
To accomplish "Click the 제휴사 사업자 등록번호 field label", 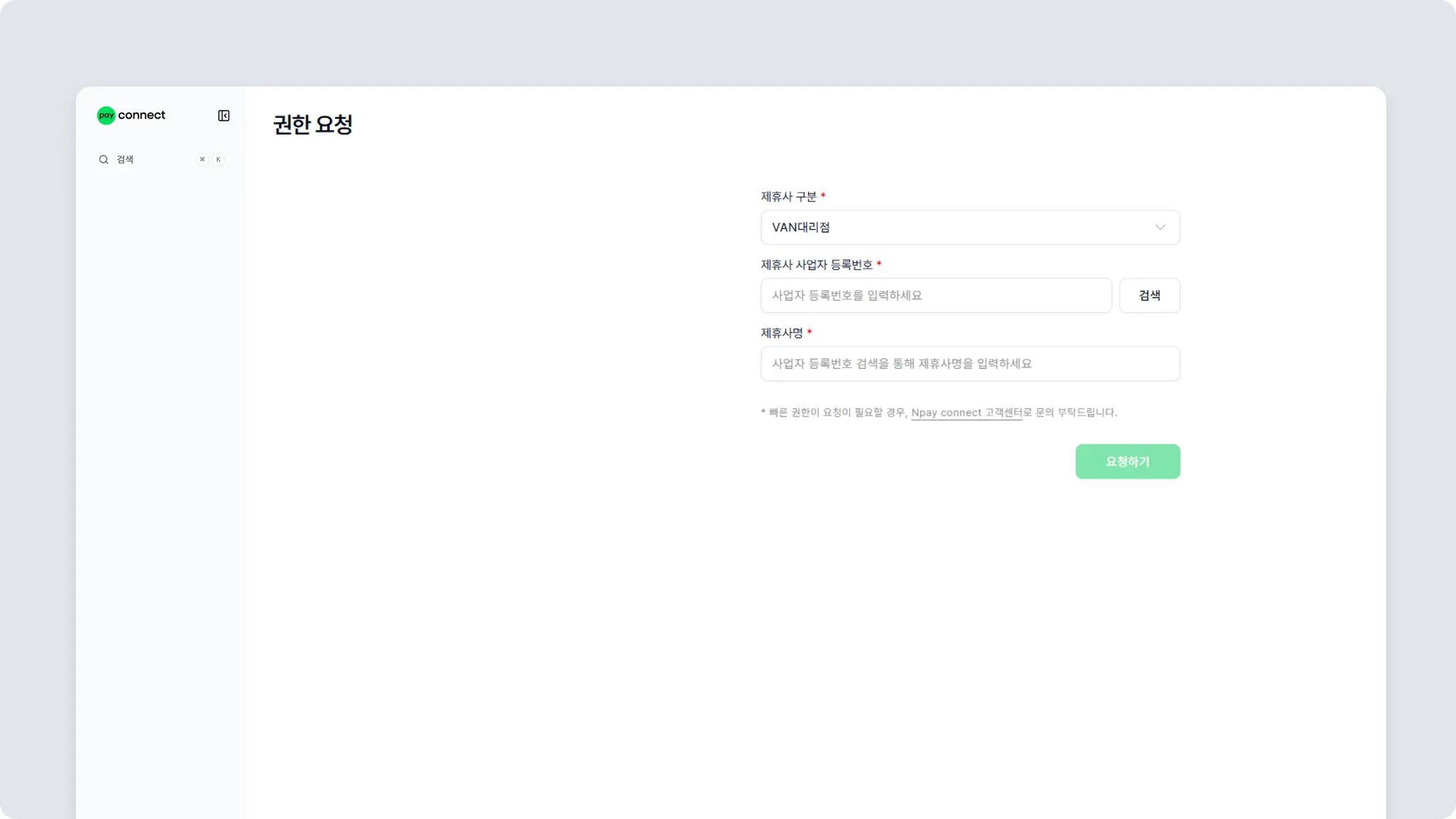I will 816,265.
